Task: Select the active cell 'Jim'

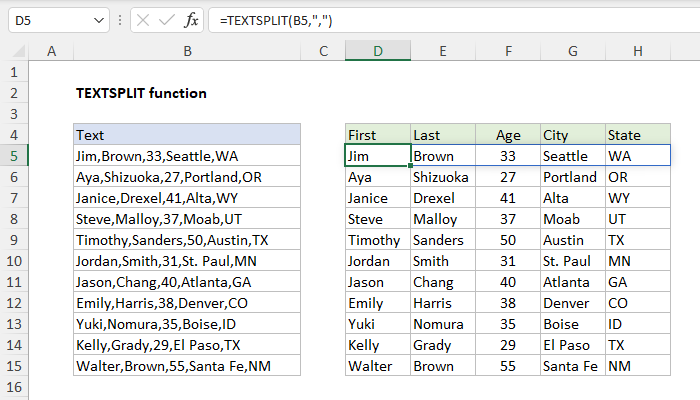Action: pyautogui.click(x=378, y=156)
